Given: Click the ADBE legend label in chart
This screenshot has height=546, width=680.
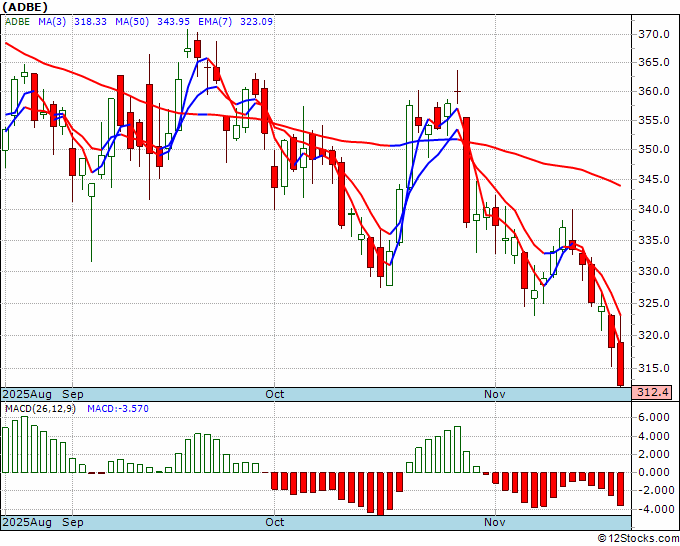Looking at the screenshot, I should 18,21.
